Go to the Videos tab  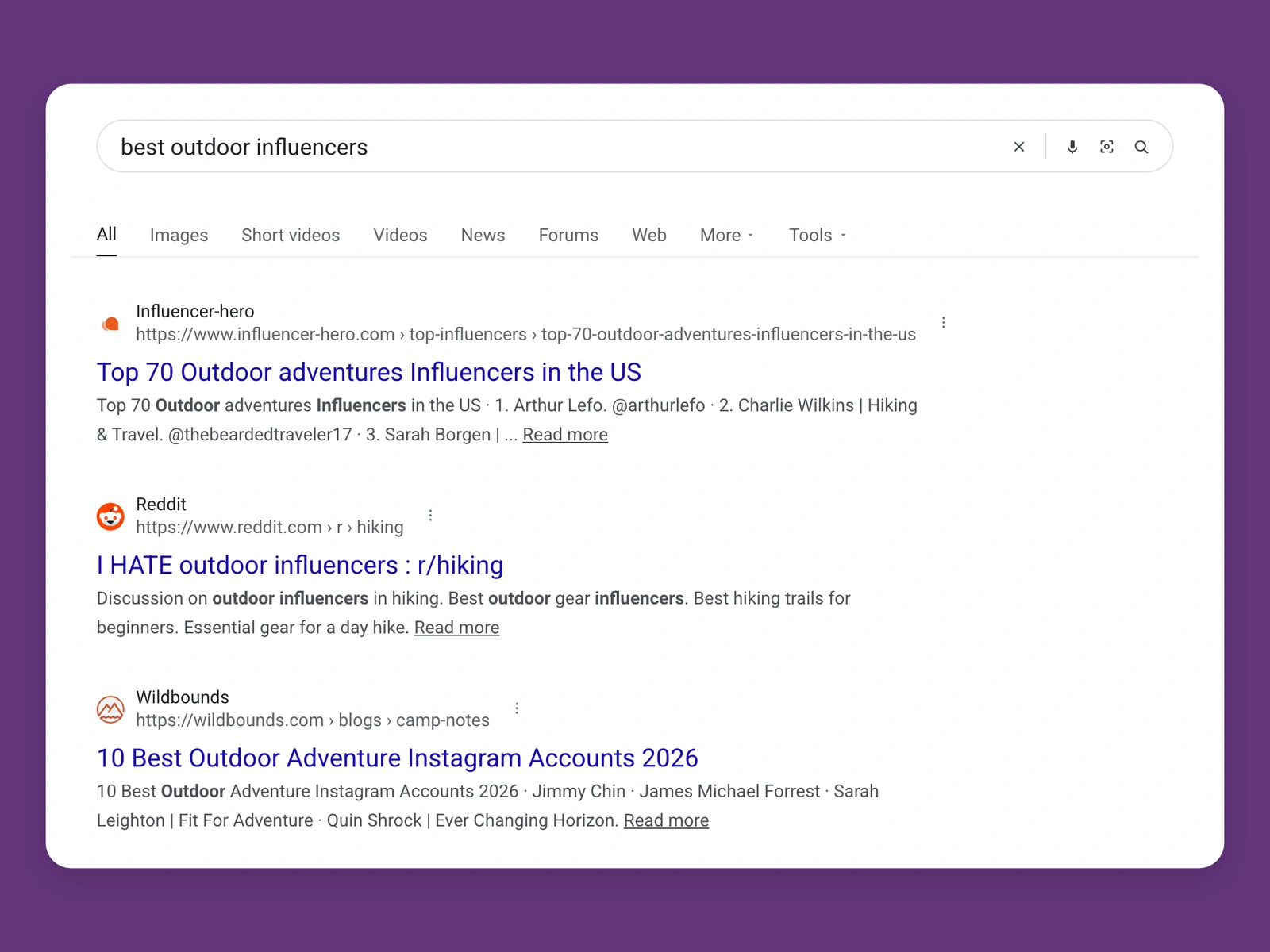pos(400,236)
